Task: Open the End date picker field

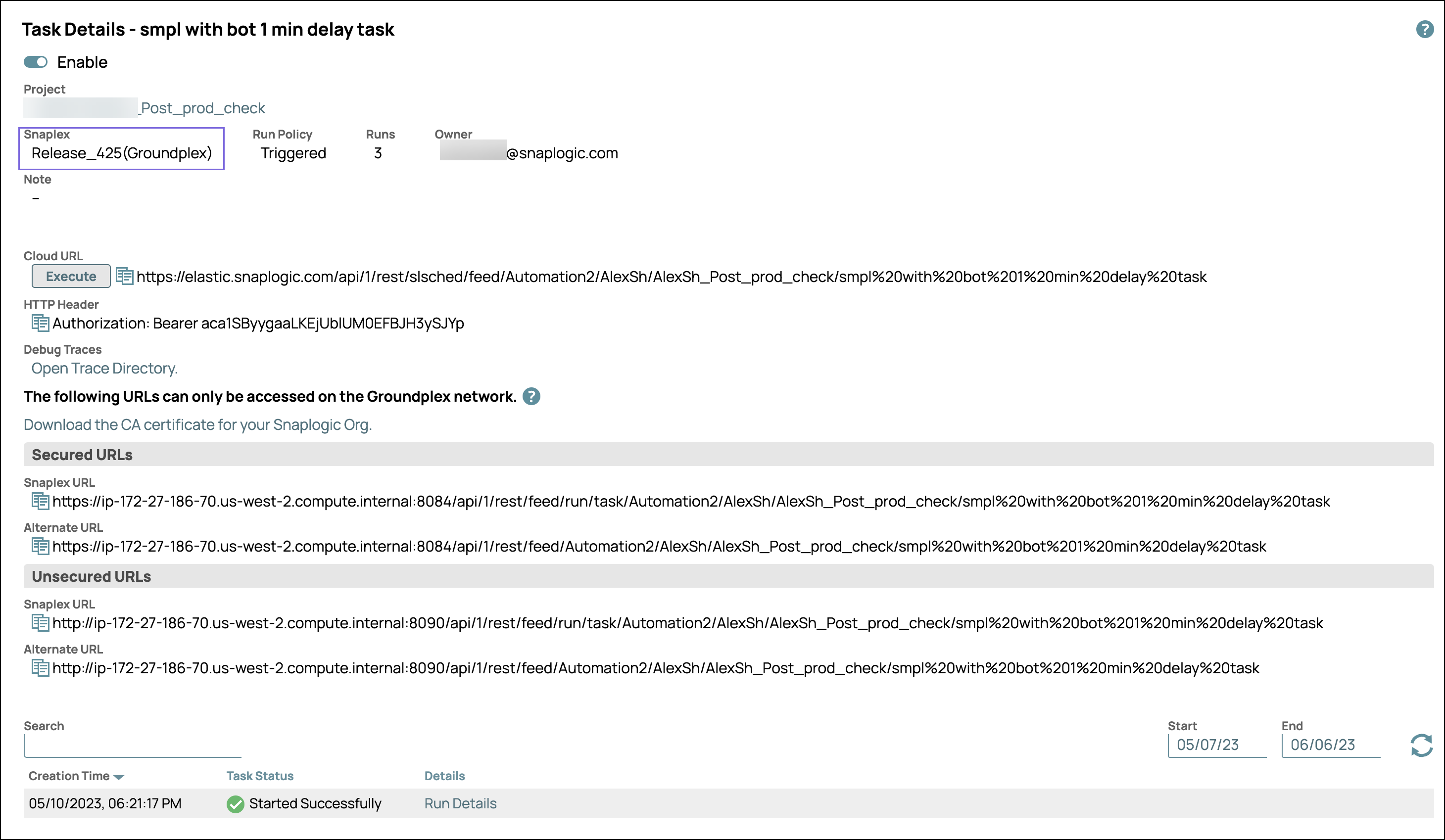Action: pos(1330,745)
